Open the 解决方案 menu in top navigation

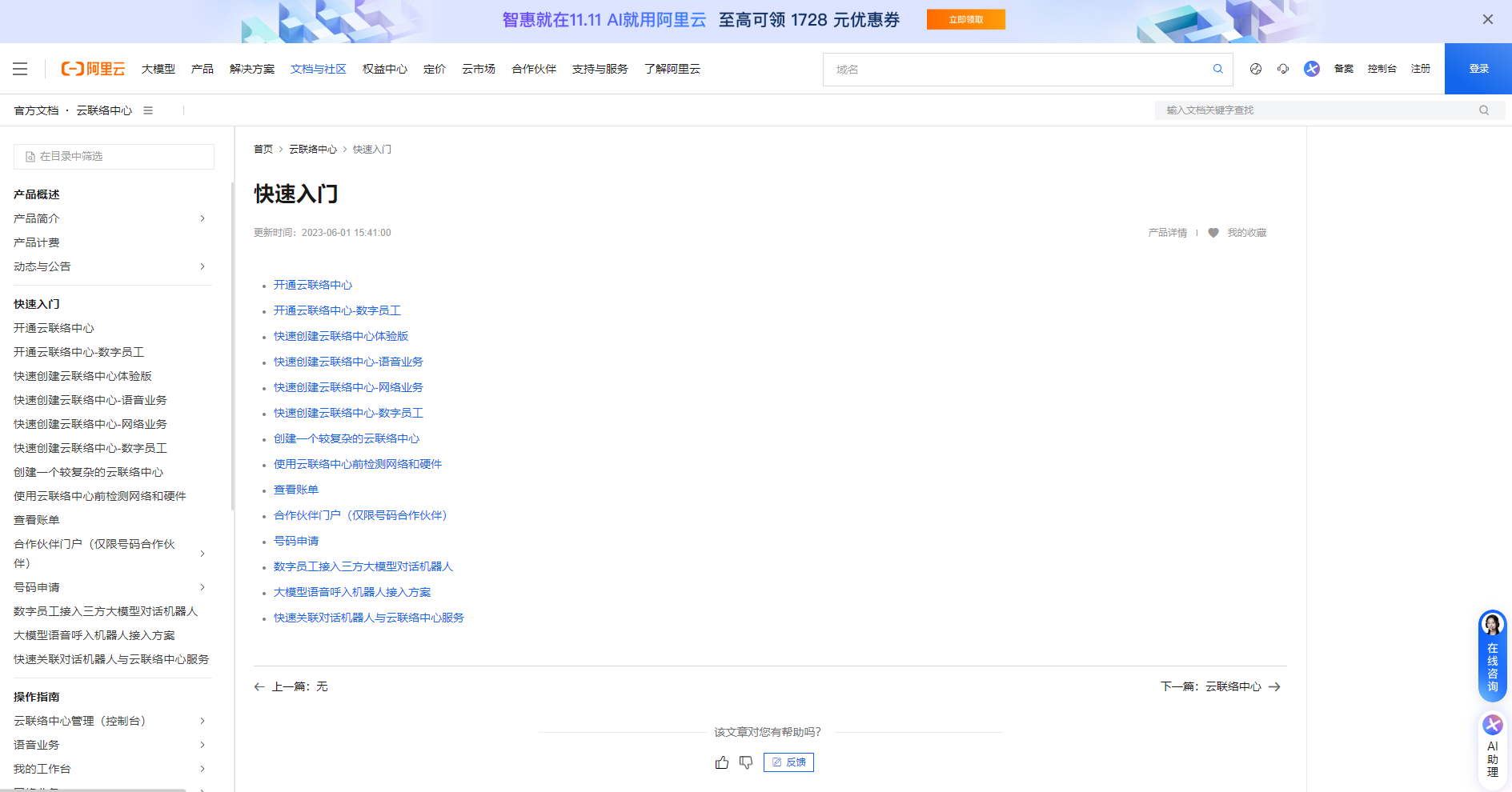tap(251, 69)
